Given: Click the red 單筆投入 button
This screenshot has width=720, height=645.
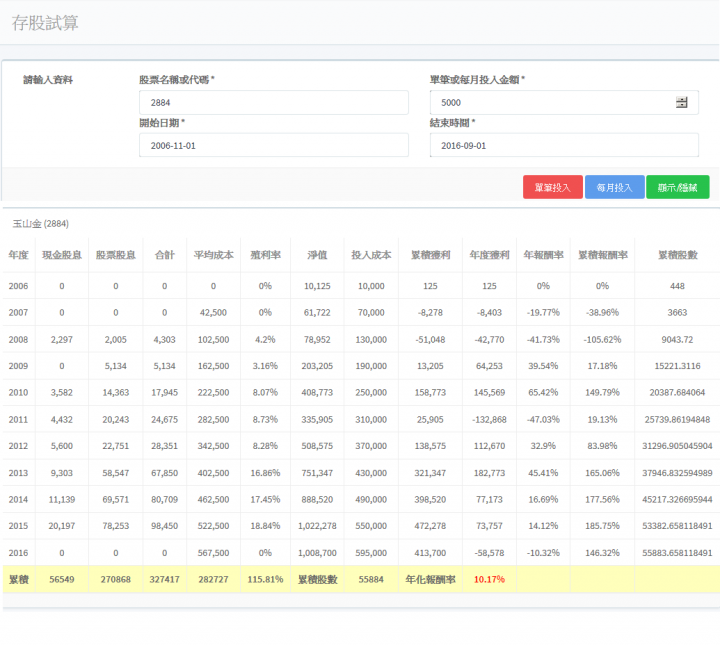Looking at the screenshot, I should point(552,187).
